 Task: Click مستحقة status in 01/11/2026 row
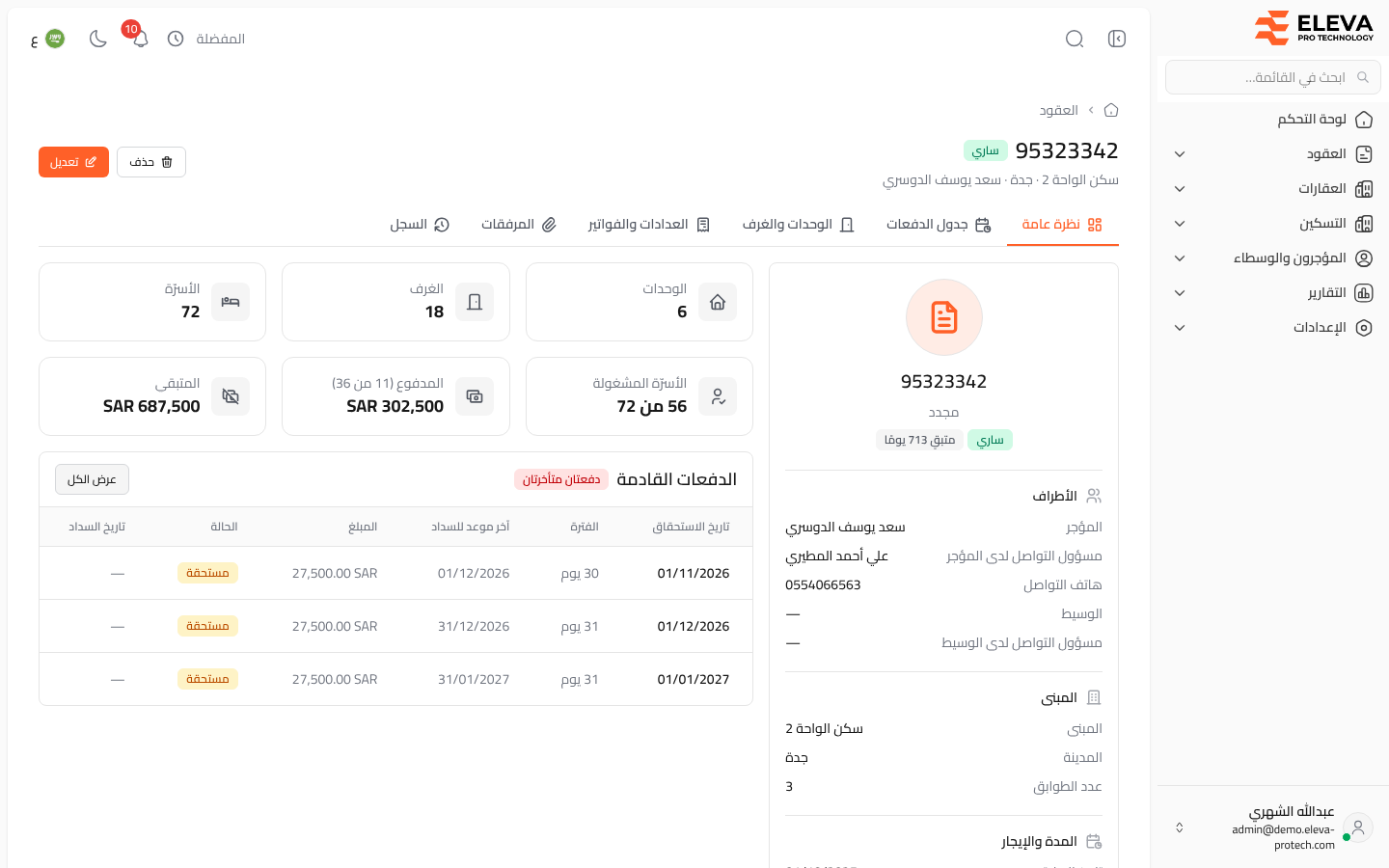207,573
